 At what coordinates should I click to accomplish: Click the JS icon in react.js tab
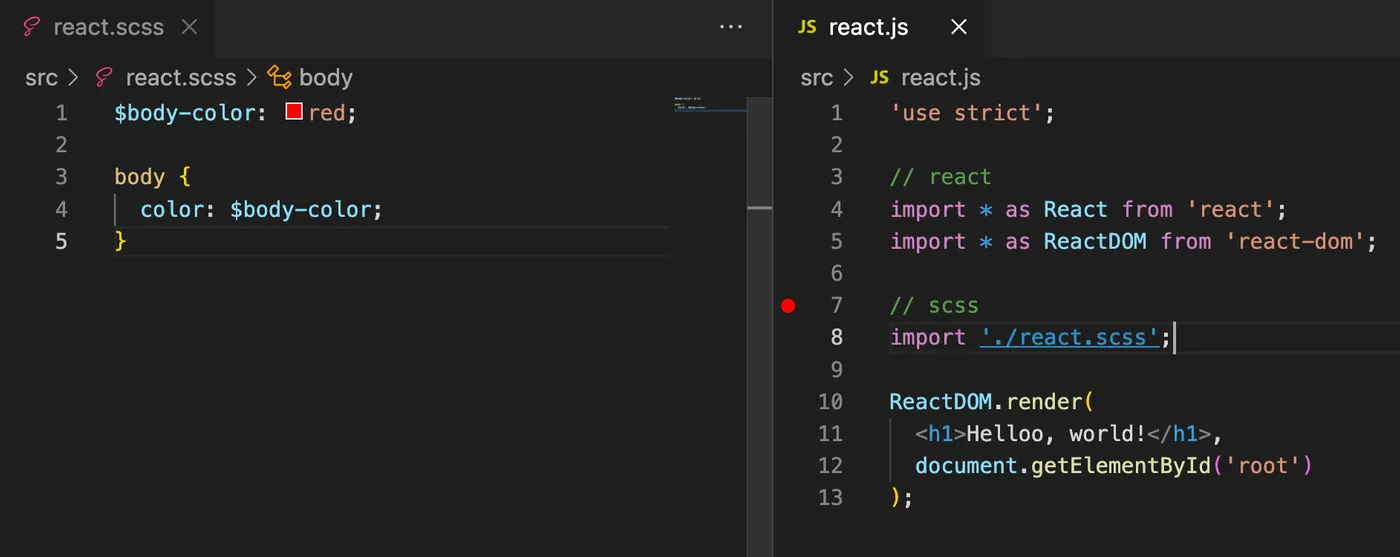click(807, 27)
